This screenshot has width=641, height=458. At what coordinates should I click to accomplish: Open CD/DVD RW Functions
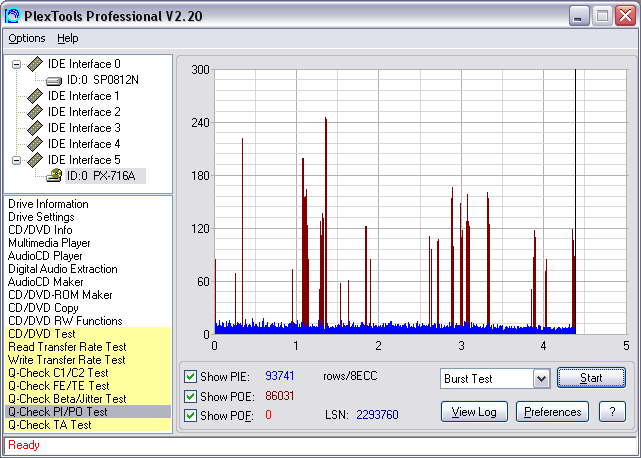(65, 321)
